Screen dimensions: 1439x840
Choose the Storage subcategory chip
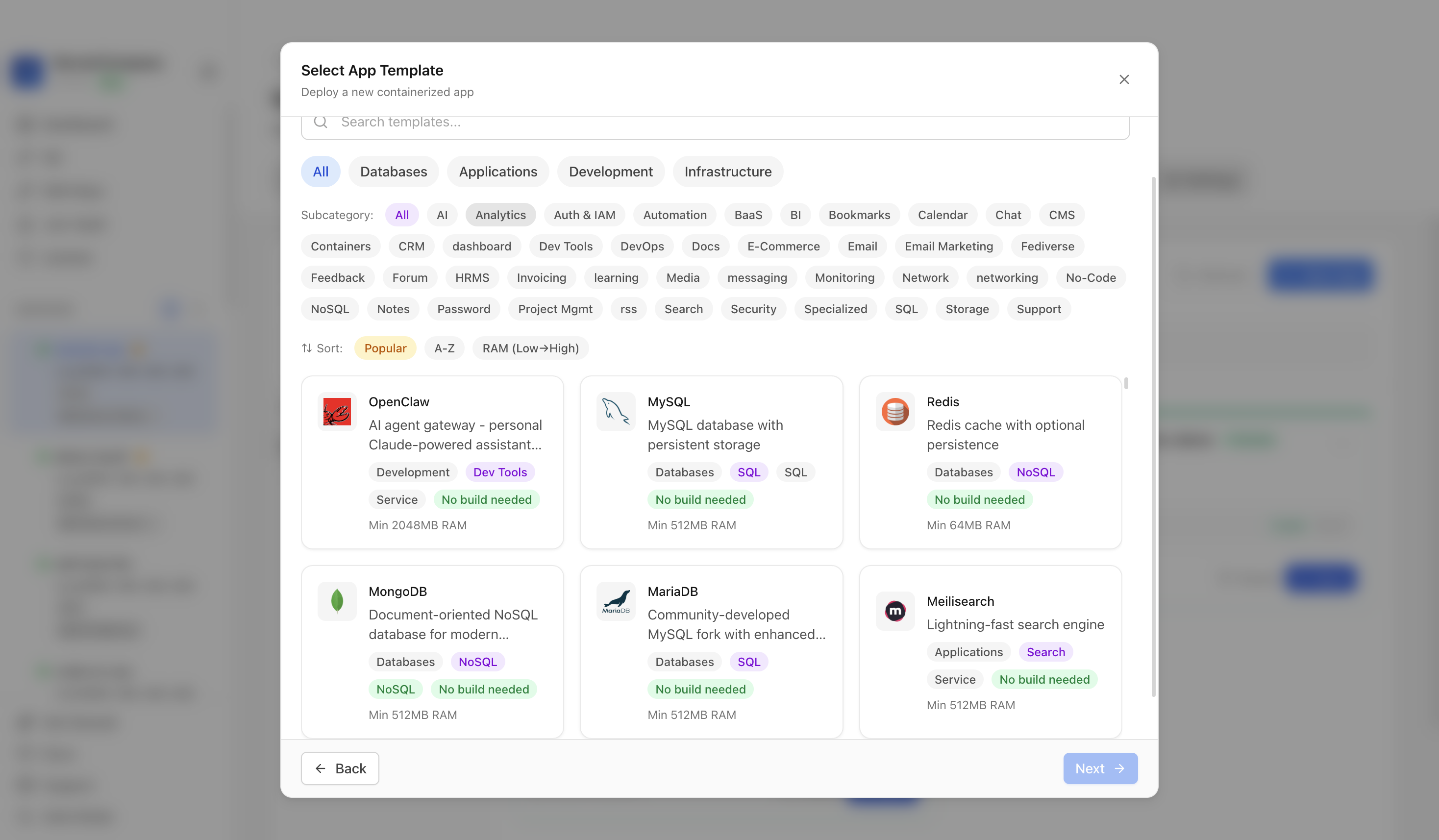click(x=967, y=309)
